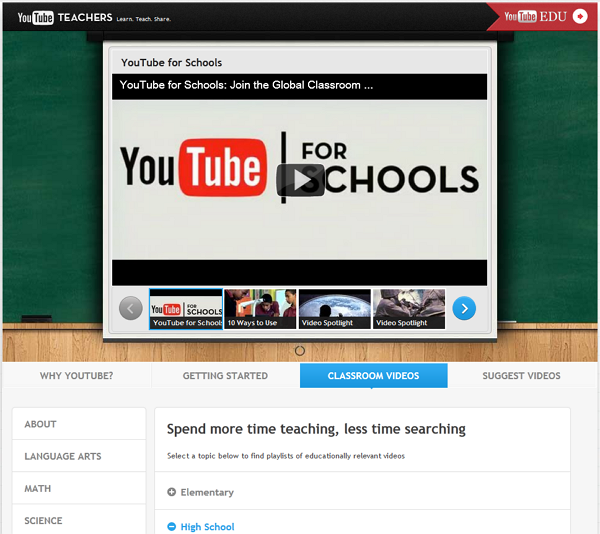Choose Language Arts in the sidebar

pyautogui.click(x=79, y=456)
